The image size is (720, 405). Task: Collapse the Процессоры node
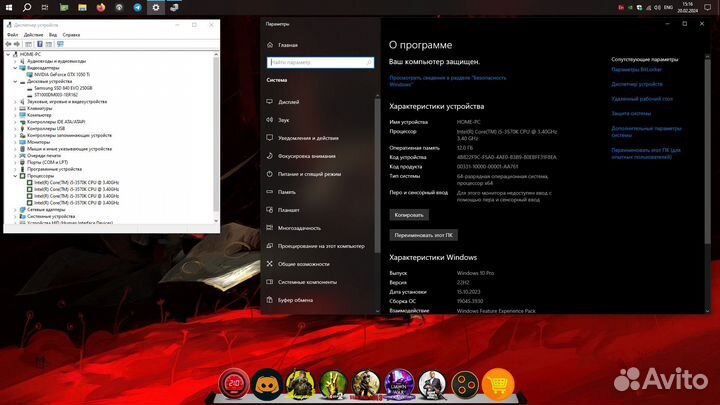click(x=15, y=176)
